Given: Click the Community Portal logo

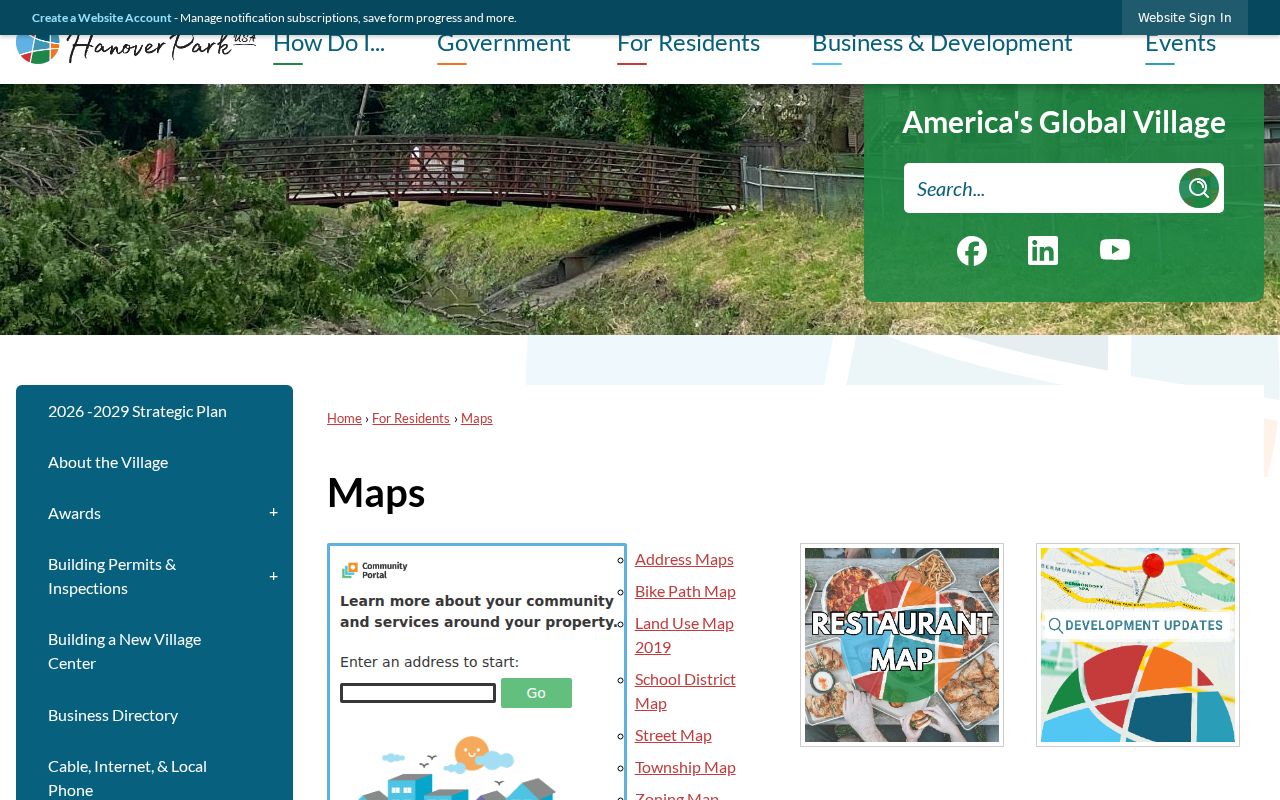Looking at the screenshot, I should 374,570.
